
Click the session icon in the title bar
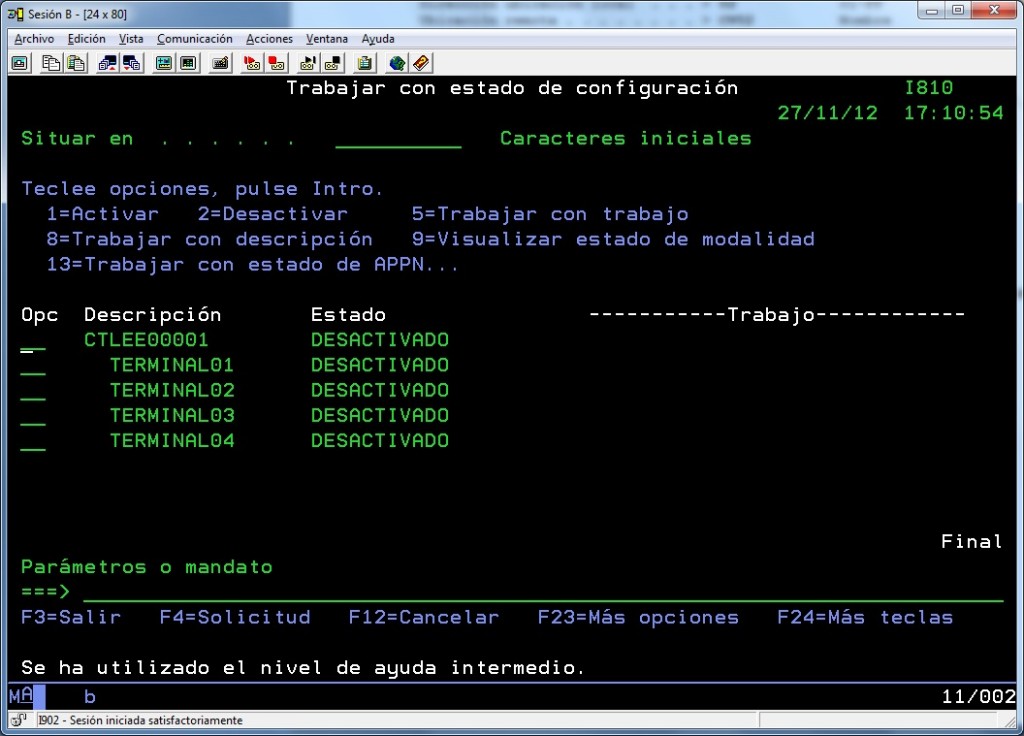[16, 14]
